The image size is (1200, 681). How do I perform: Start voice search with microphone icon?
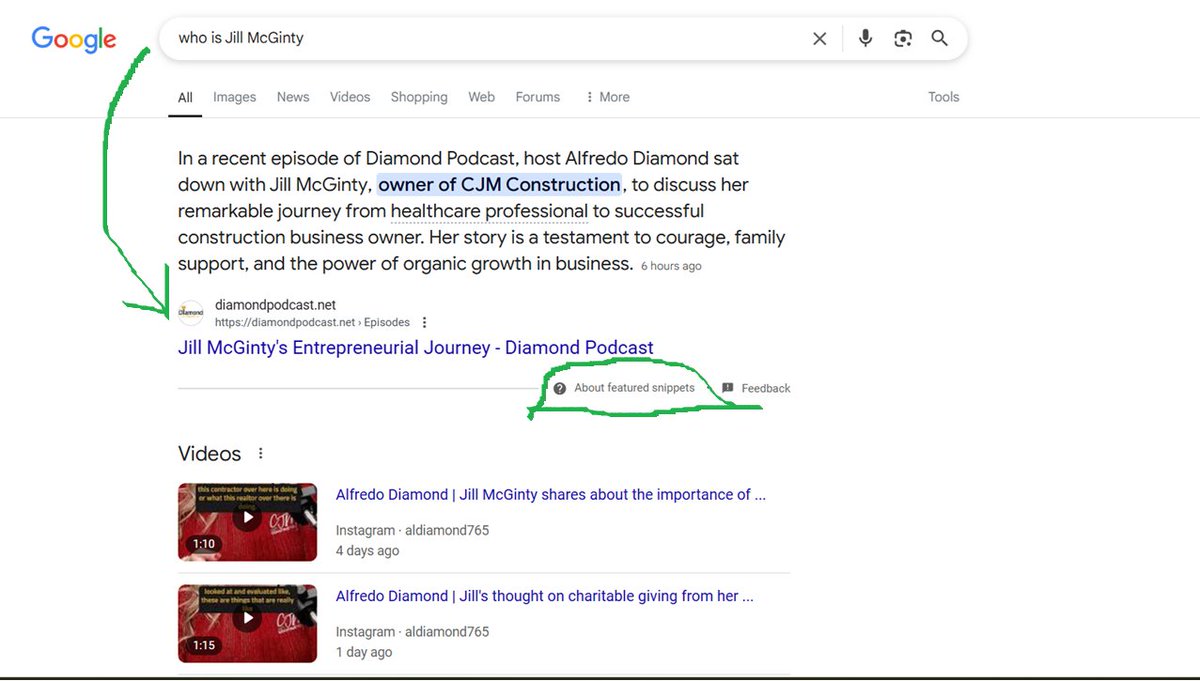pyautogui.click(x=865, y=38)
